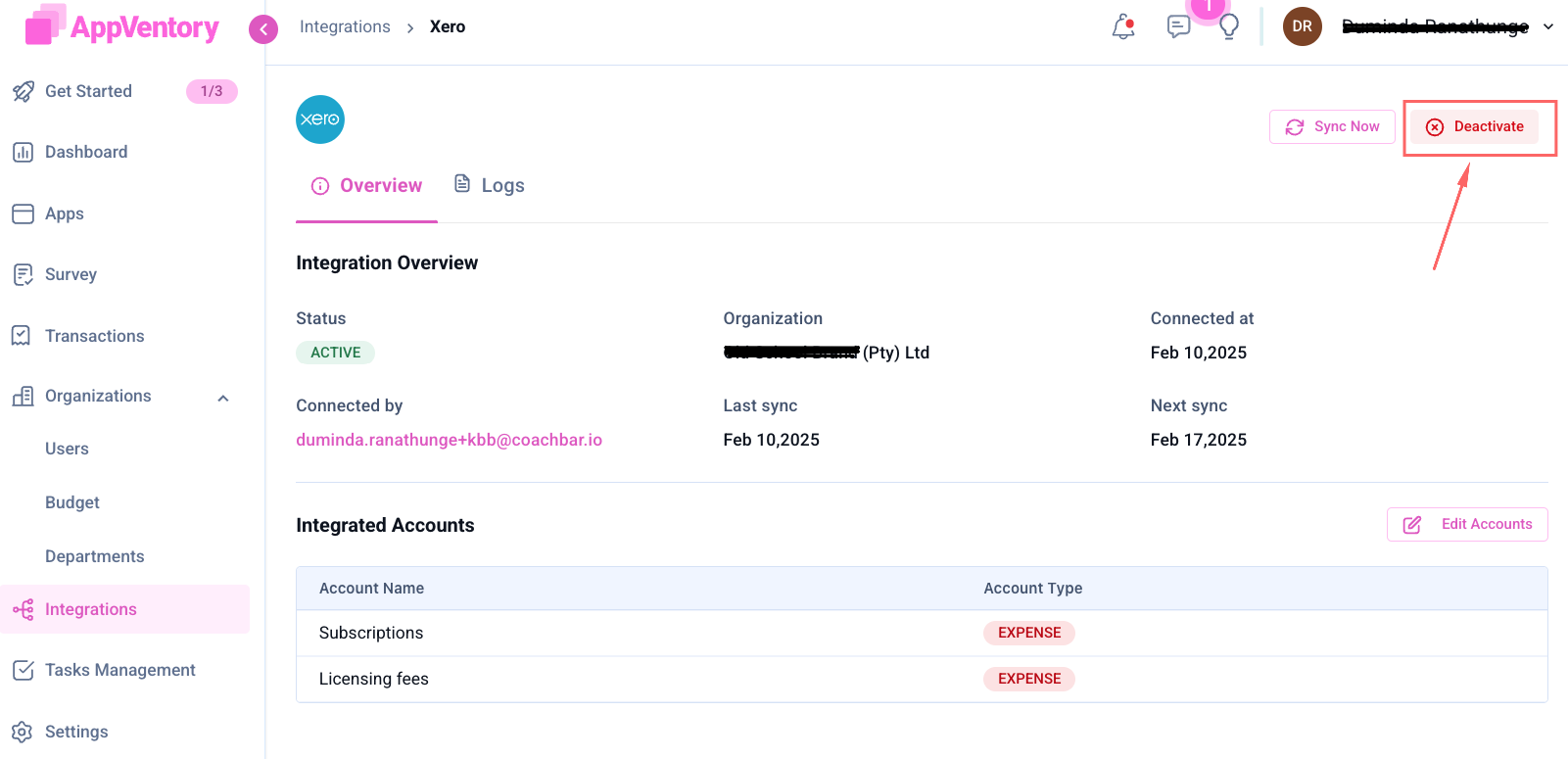Open the chat messages icon

pyautogui.click(x=1178, y=26)
